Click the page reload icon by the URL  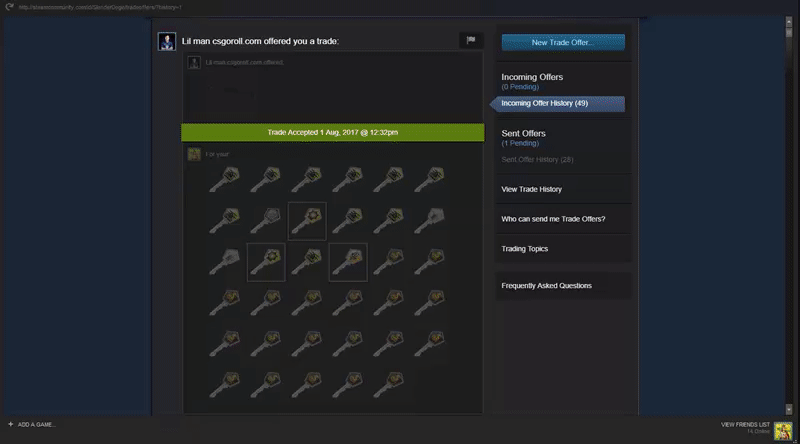pos(9,7)
